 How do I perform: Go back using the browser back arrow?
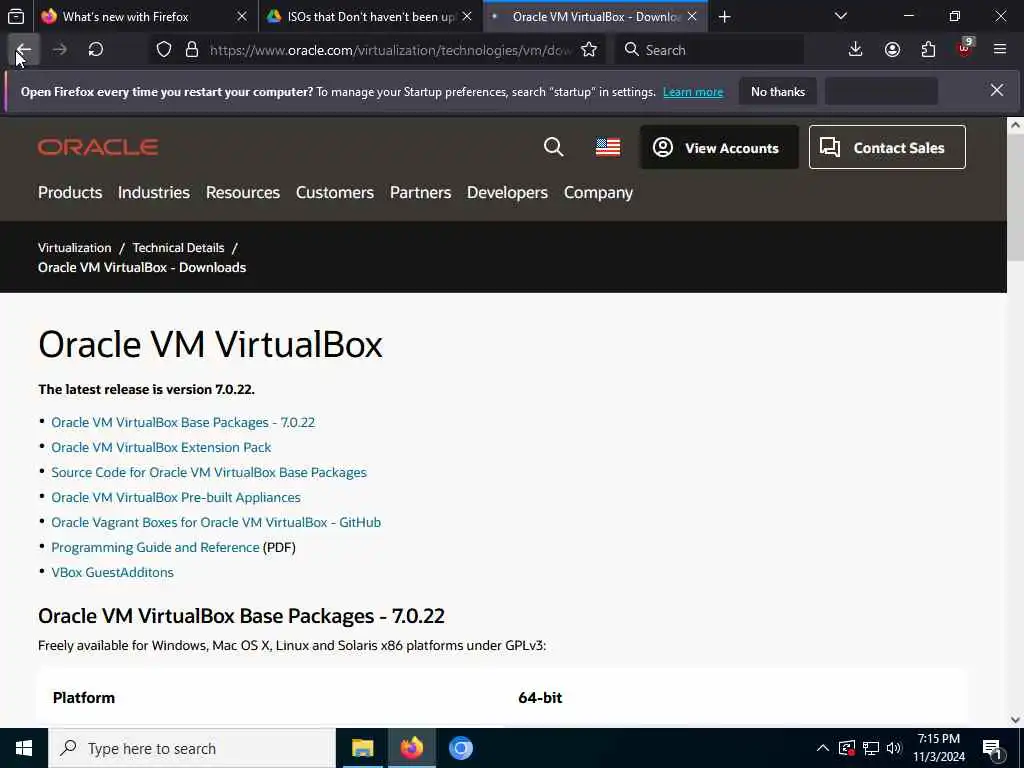coord(24,50)
